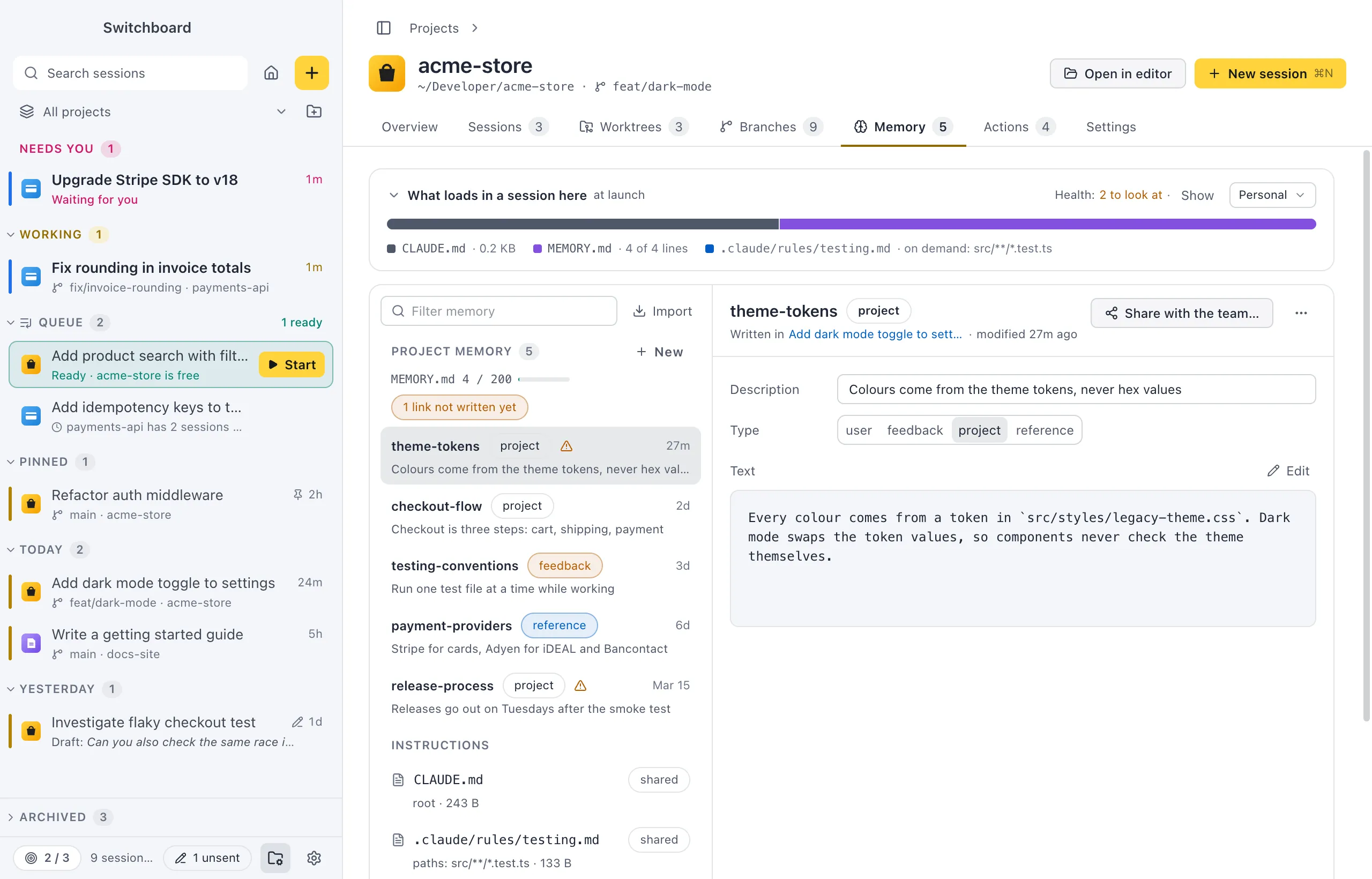The image size is (1372, 879).
Task: Open the Add dark mode toggle link
Action: (x=875, y=334)
